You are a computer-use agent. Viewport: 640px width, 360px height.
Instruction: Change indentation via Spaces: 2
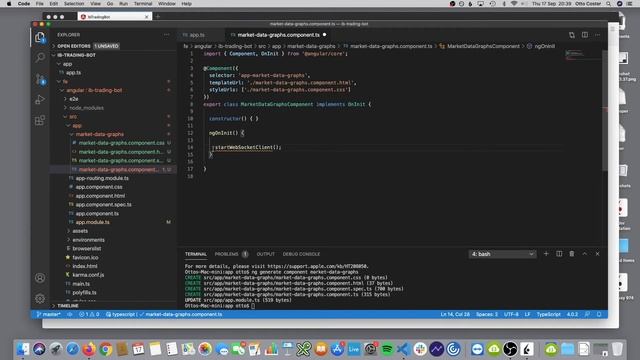click(487, 314)
